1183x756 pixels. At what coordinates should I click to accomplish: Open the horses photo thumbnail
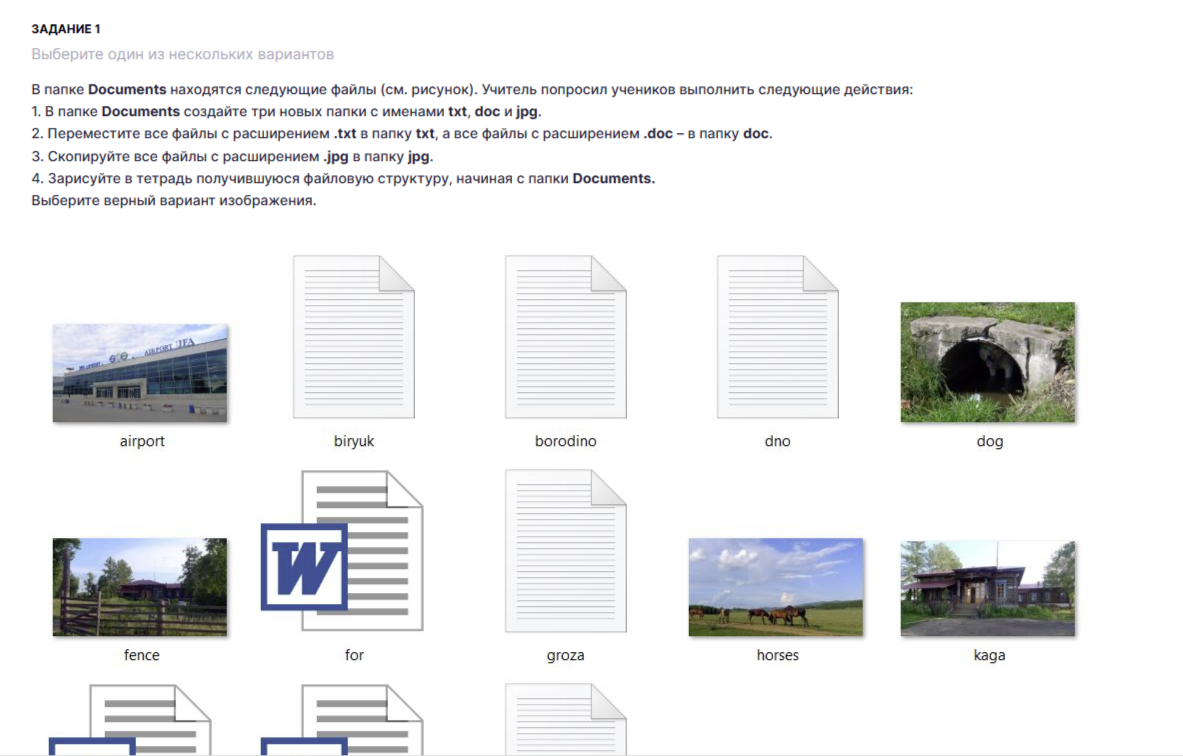point(776,587)
